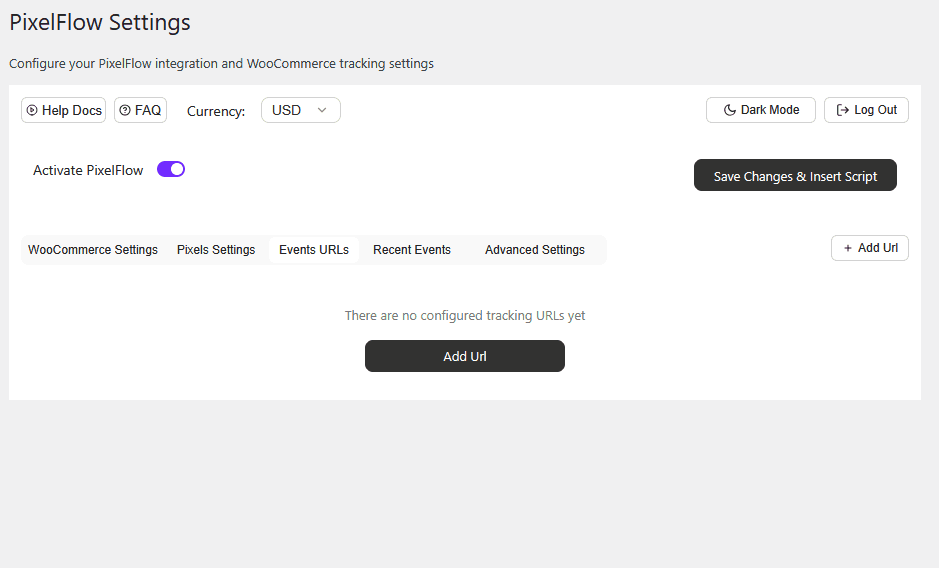Click the question mark icon beside FAQ
939x568 pixels.
click(x=125, y=110)
